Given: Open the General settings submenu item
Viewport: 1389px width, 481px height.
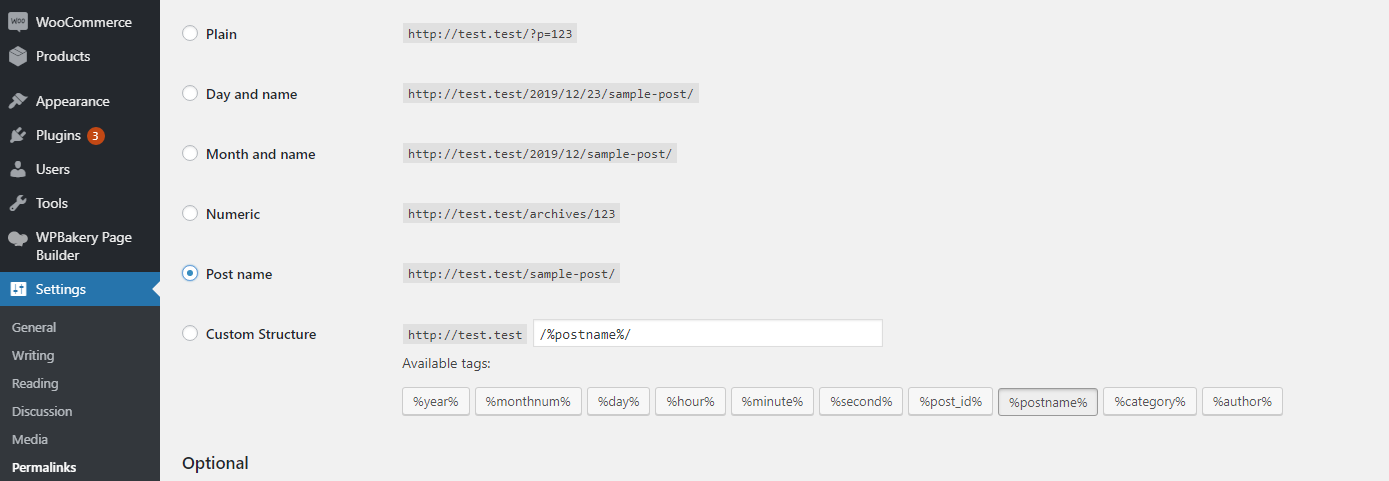Looking at the screenshot, I should coord(34,327).
